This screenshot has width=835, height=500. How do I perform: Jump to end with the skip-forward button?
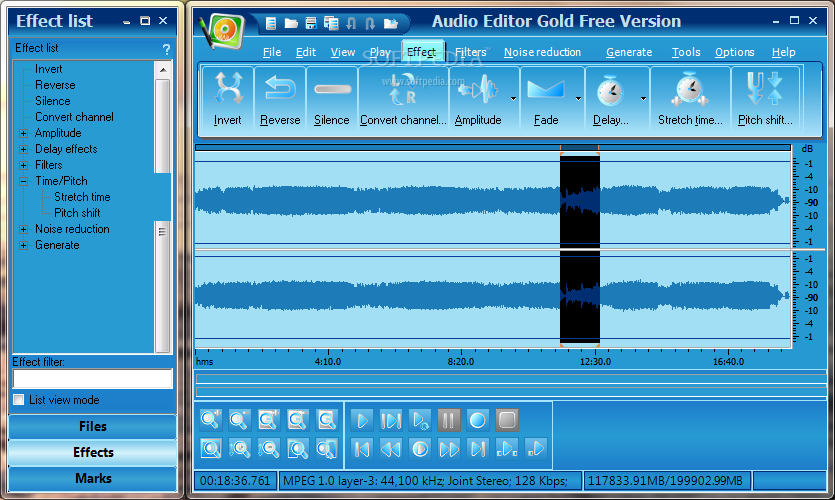pos(477,449)
